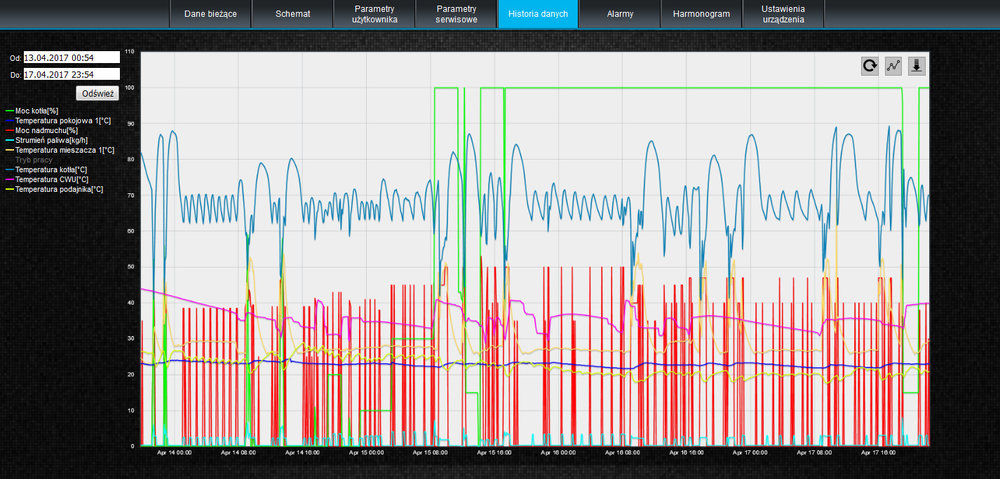Go to the Alarmy tab

point(620,15)
